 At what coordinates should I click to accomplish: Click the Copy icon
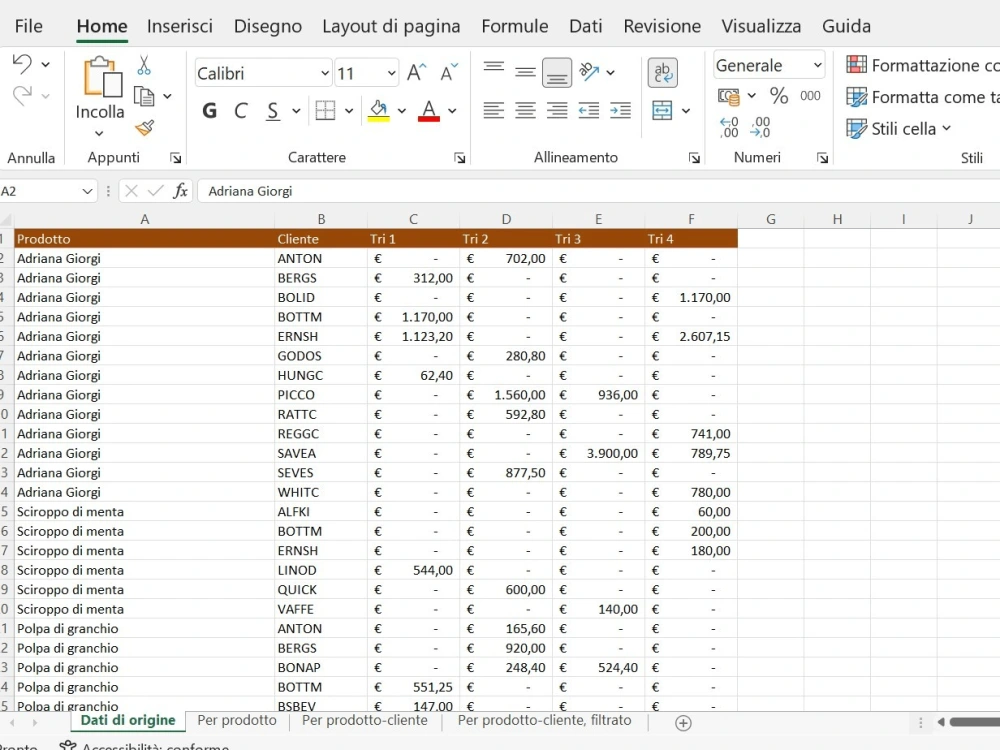(x=144, y=96)
